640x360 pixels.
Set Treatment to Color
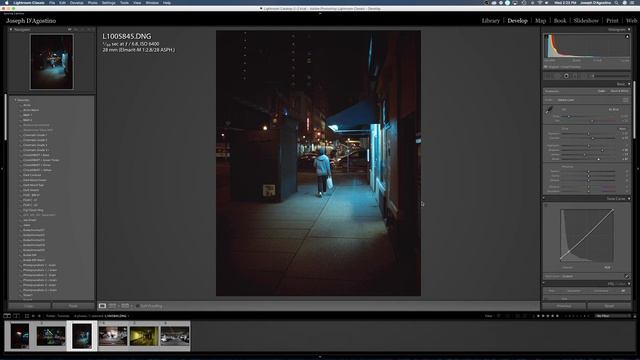point(601,91)
